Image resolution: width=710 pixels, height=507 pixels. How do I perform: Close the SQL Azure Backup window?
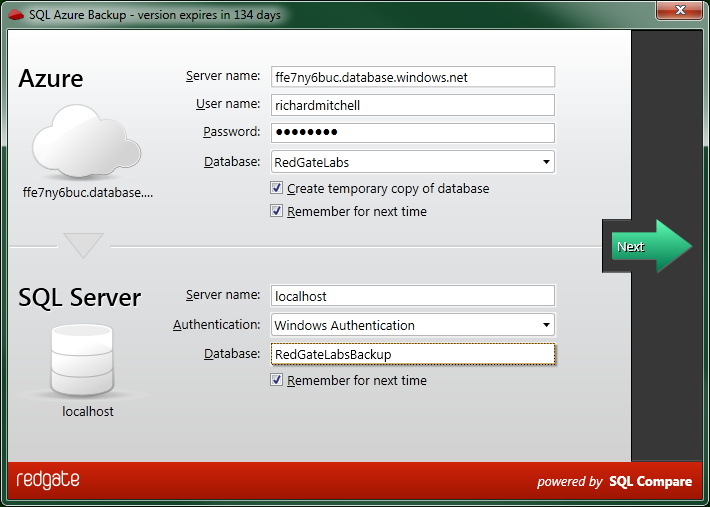pyautogui.click(x=679, y=10)
